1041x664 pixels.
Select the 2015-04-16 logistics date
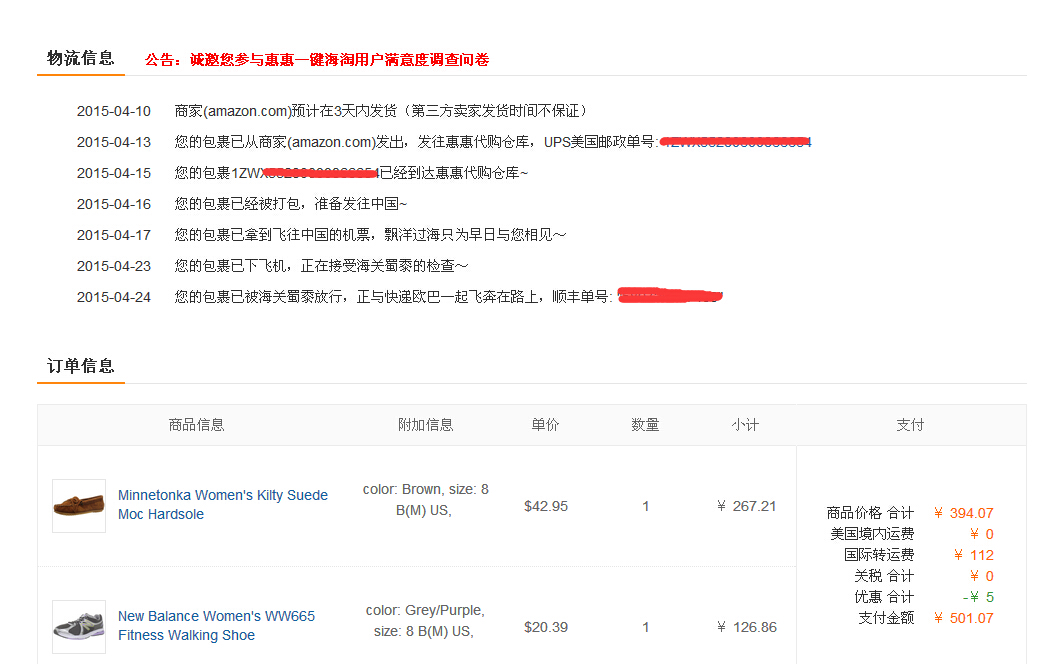(x=114, y=204)
